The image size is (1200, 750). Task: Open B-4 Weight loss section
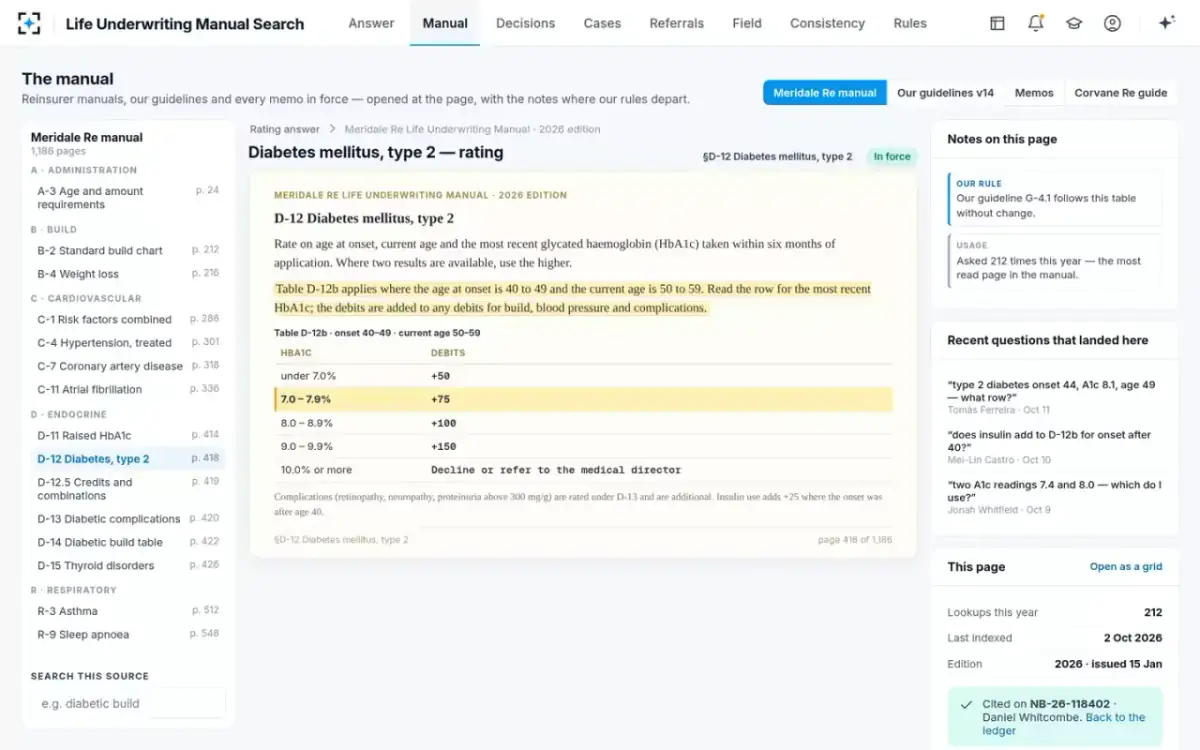coord(128,274)
